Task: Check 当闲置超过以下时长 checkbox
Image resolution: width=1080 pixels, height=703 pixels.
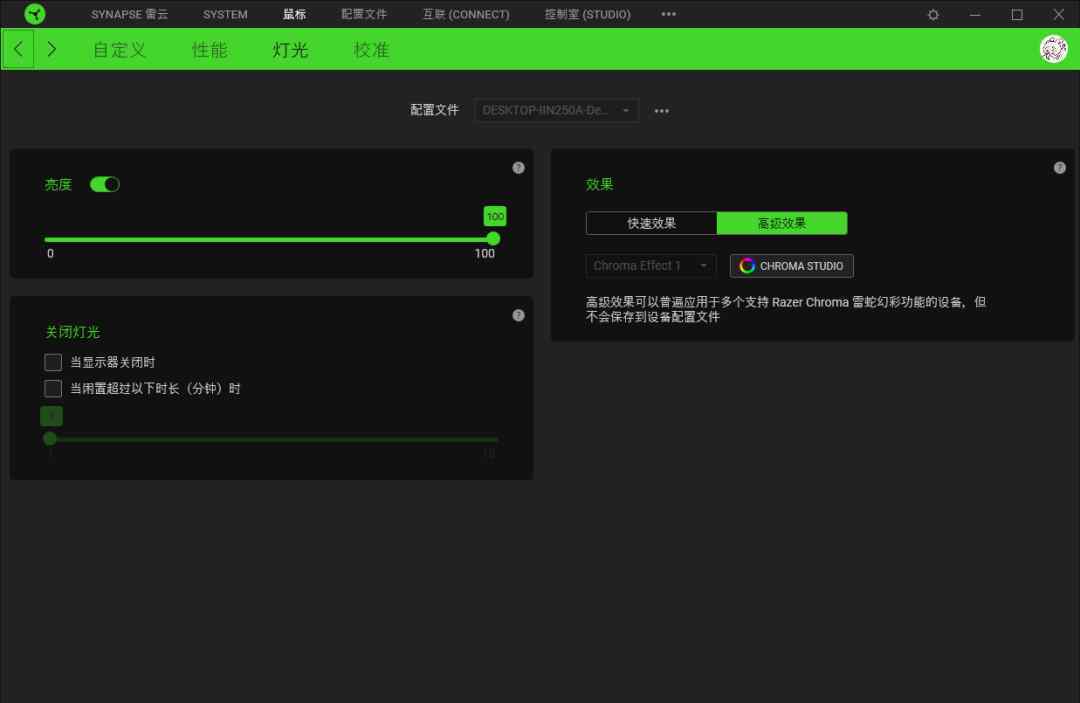Action: (53, 388)
